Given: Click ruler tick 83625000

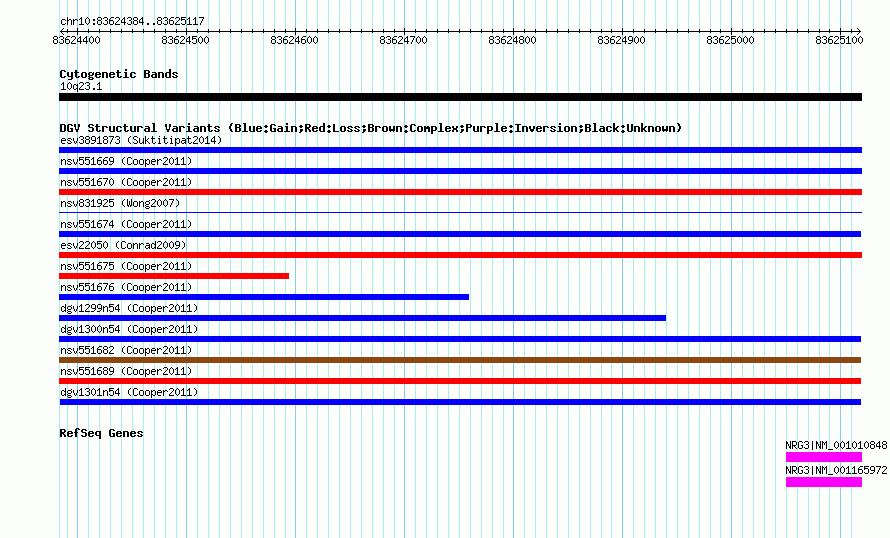Looking at the screenshot, I should click(x=730, y=40).
